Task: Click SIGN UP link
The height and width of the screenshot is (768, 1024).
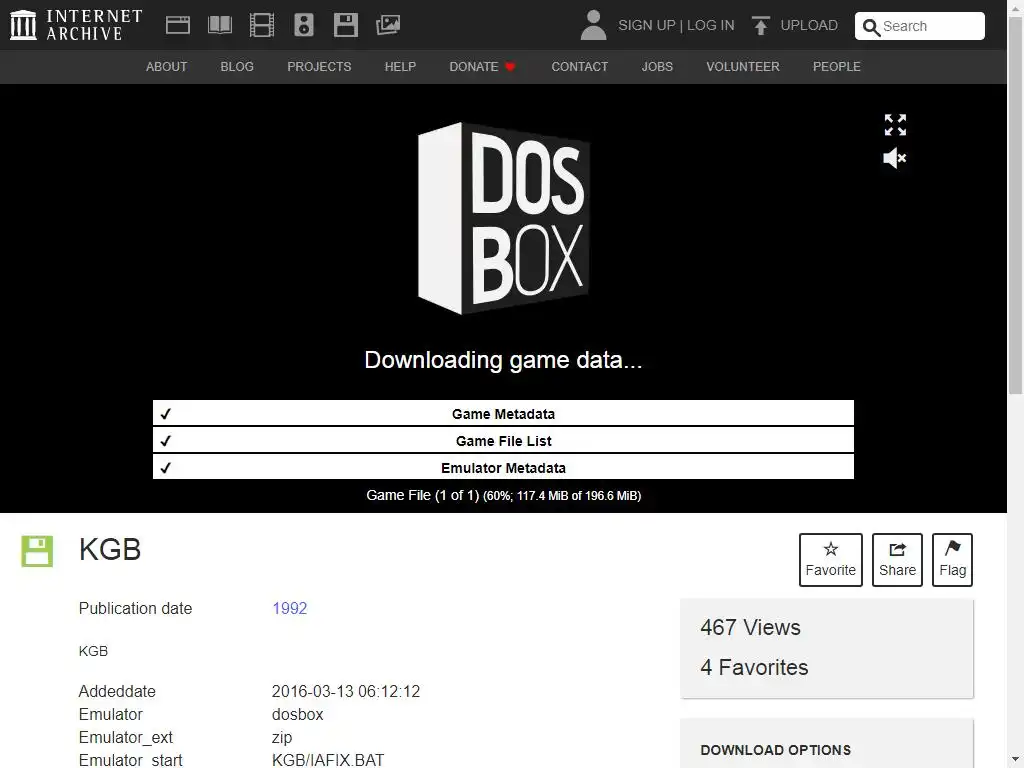Action: point(647,25)
